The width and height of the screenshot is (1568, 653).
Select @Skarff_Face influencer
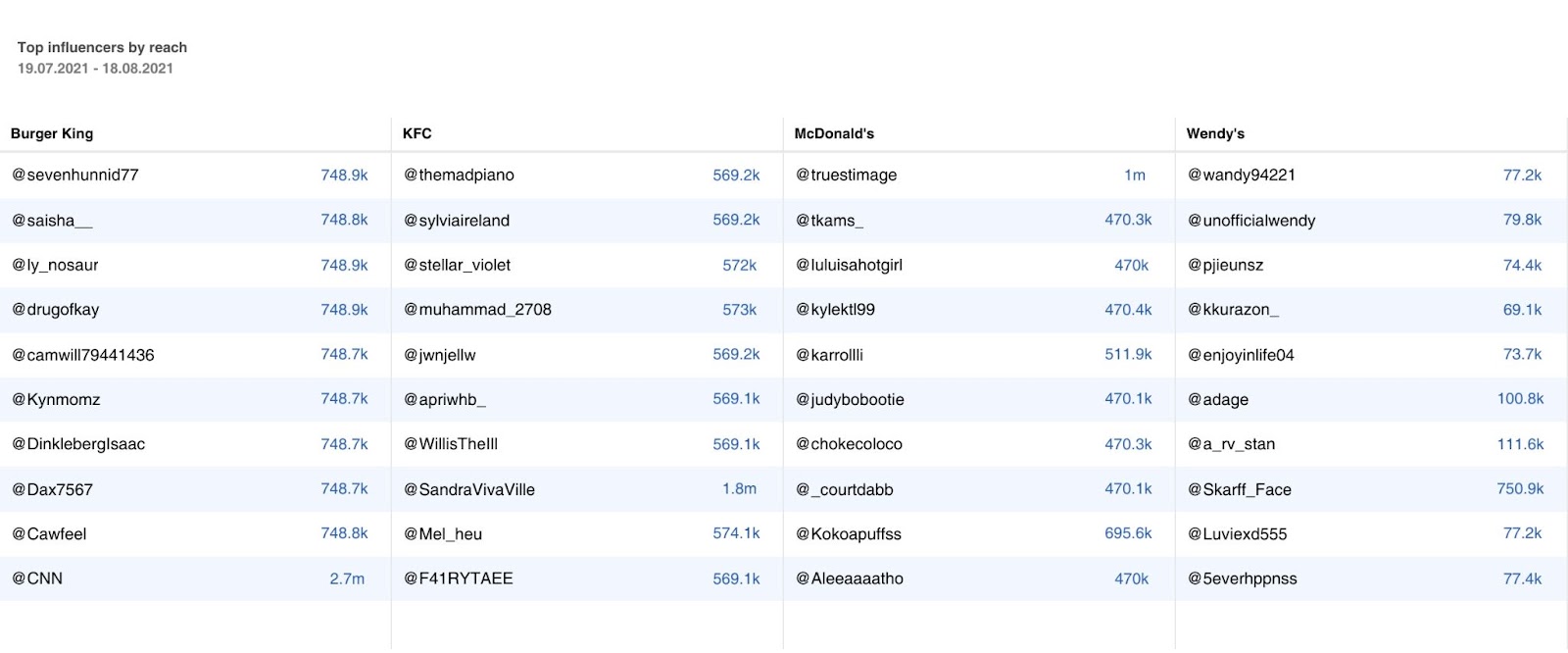click(x=1240, y=489)
